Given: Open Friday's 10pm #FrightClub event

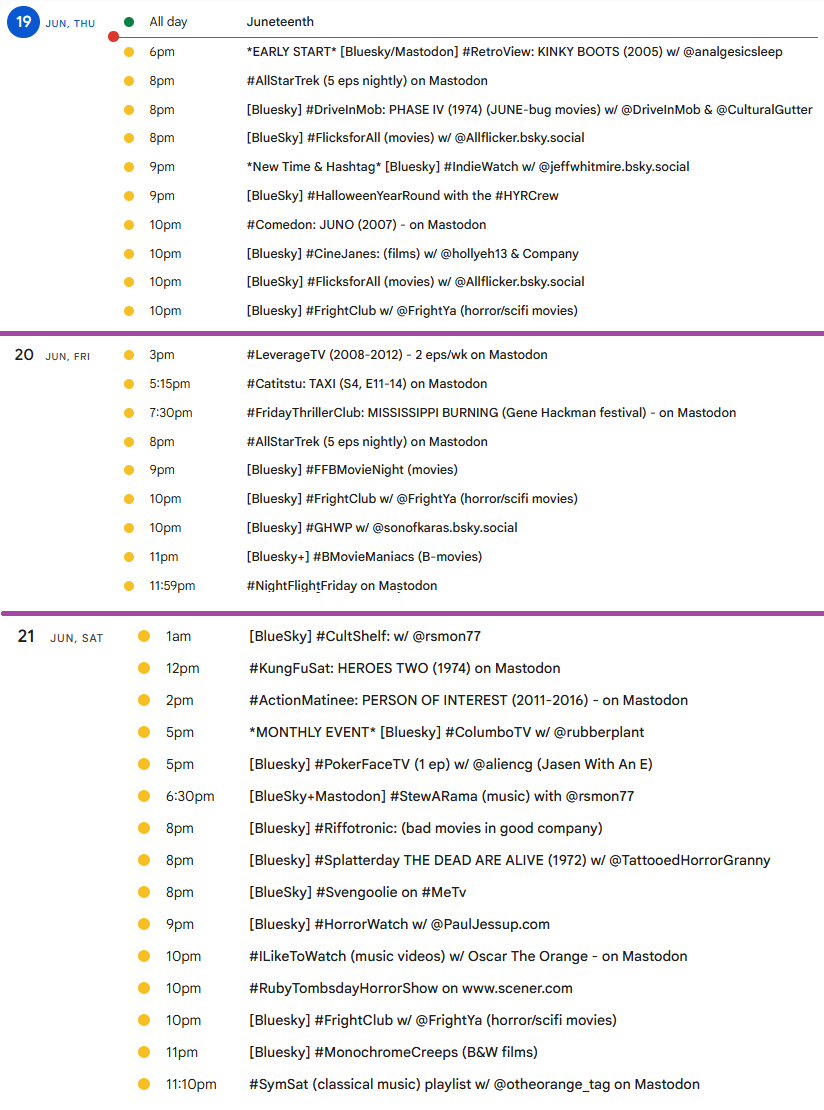Looking at the screenshot, I should click(411, 499).
